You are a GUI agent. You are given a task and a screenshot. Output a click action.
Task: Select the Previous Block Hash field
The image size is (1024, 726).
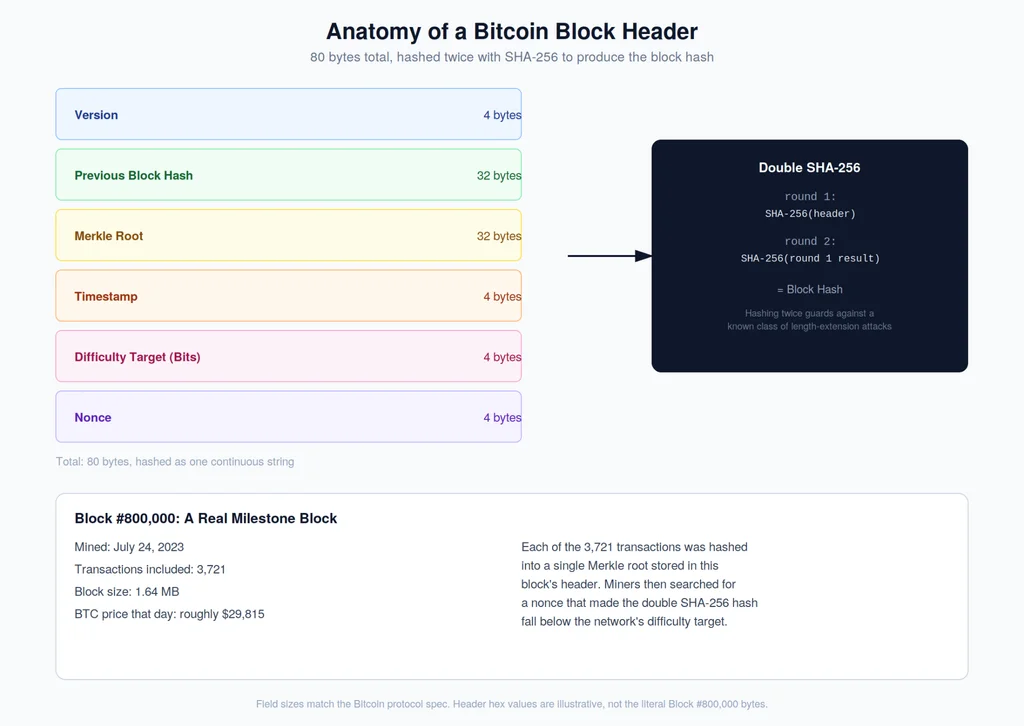pos(289,174)
